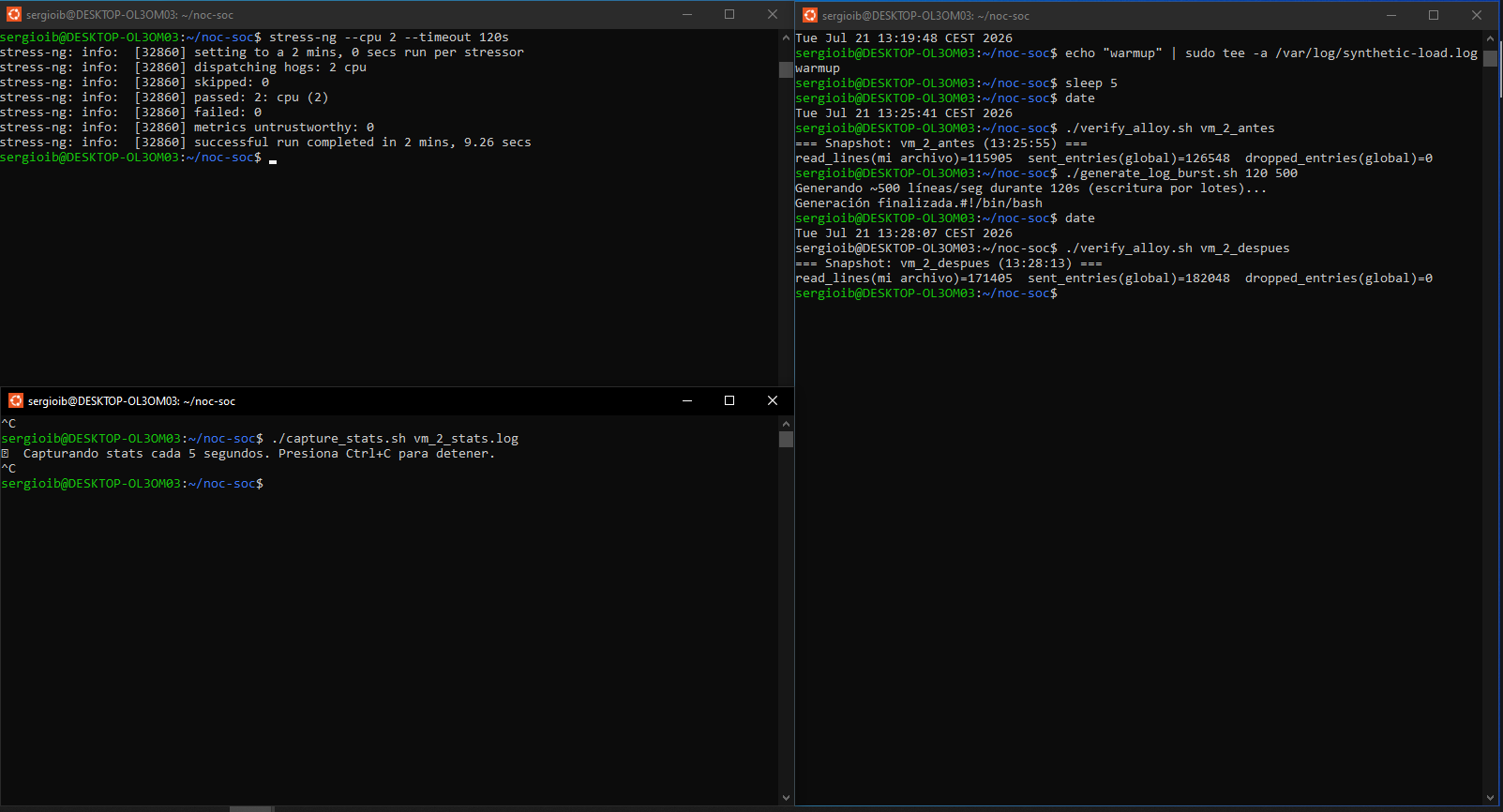1503x812 pixels.
Task: Minimize the capture_stats terminal window
Action: 687,400
